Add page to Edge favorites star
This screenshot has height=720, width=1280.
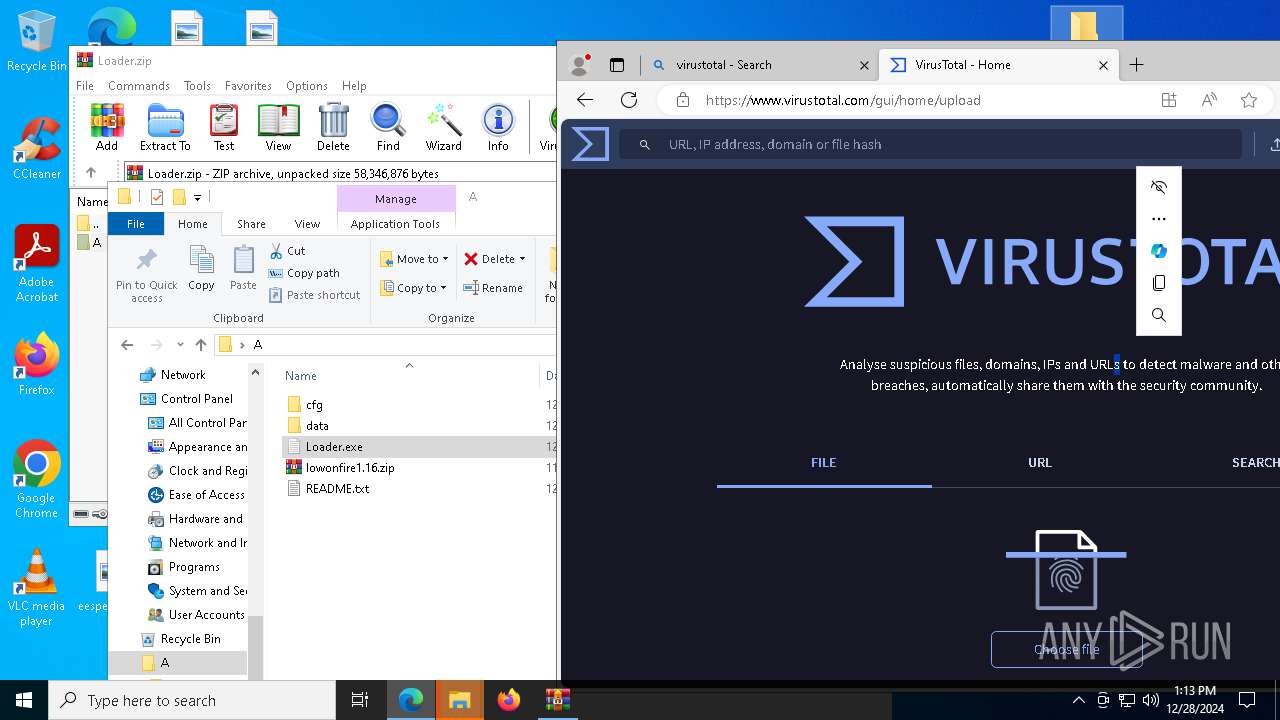click(1249, 100)
